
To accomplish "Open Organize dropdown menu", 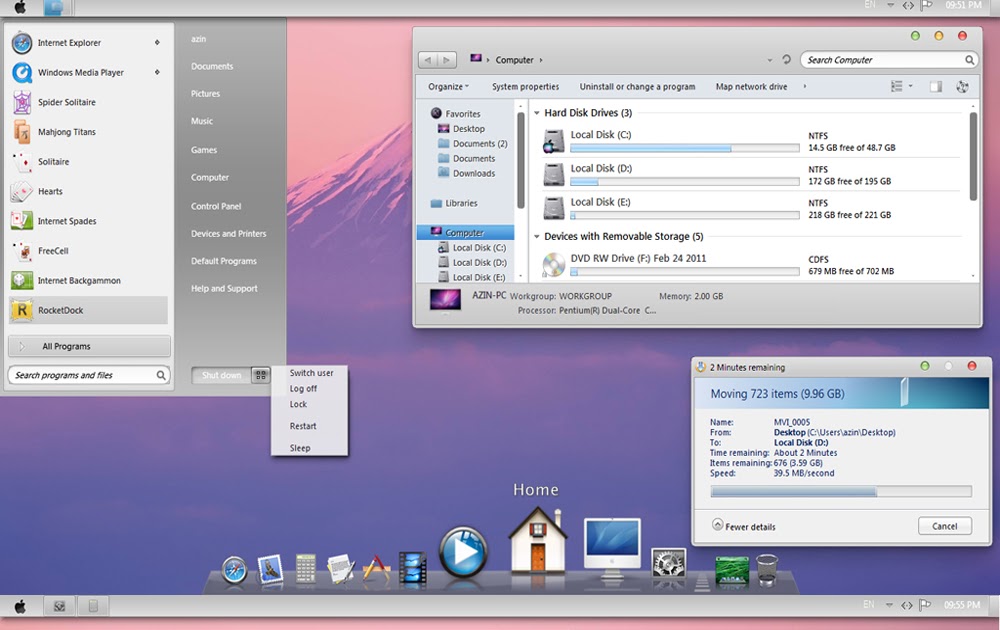I will click(x=448, y=87).
